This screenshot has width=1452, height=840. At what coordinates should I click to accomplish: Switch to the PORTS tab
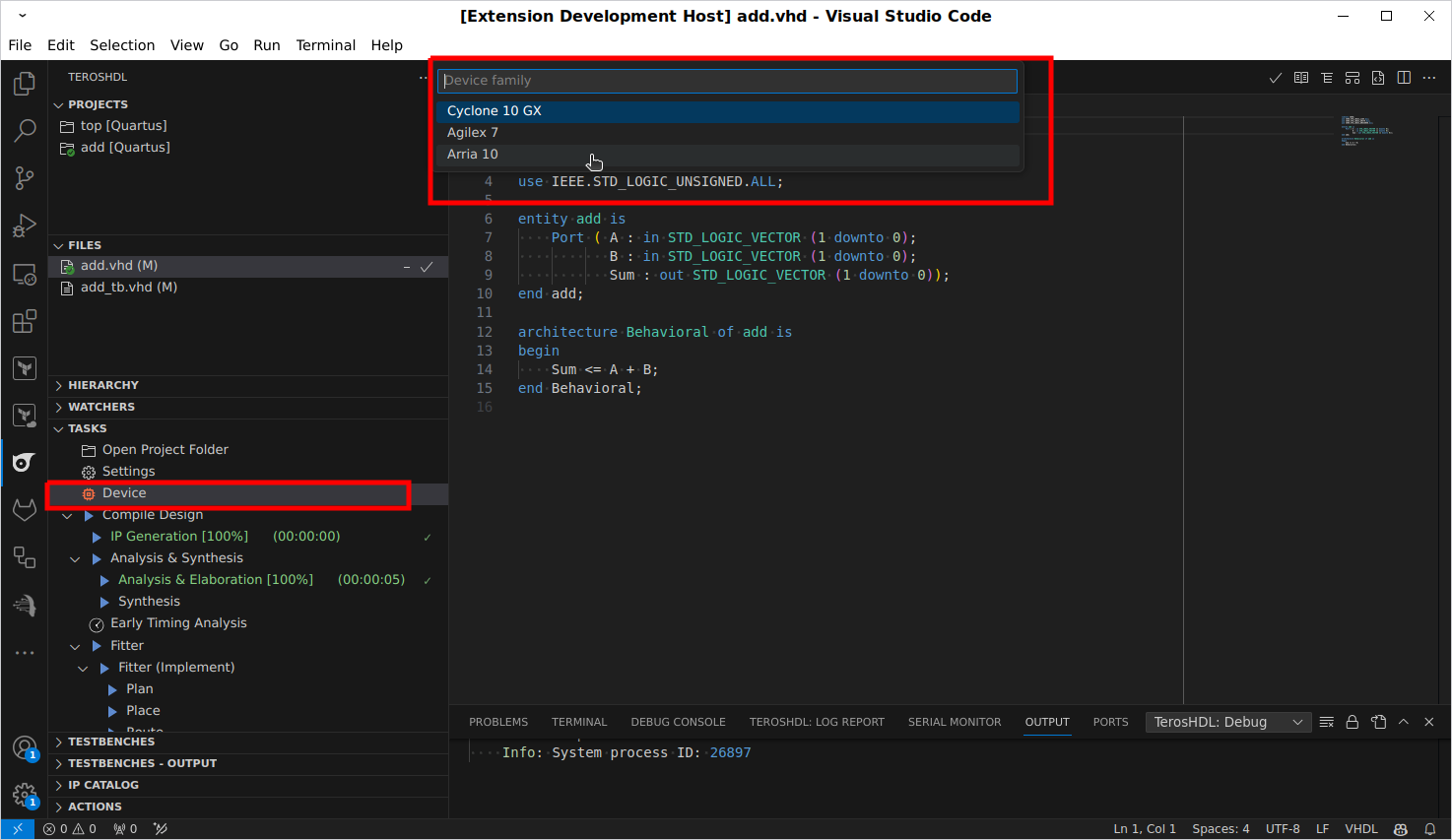tap(1110, 722)
